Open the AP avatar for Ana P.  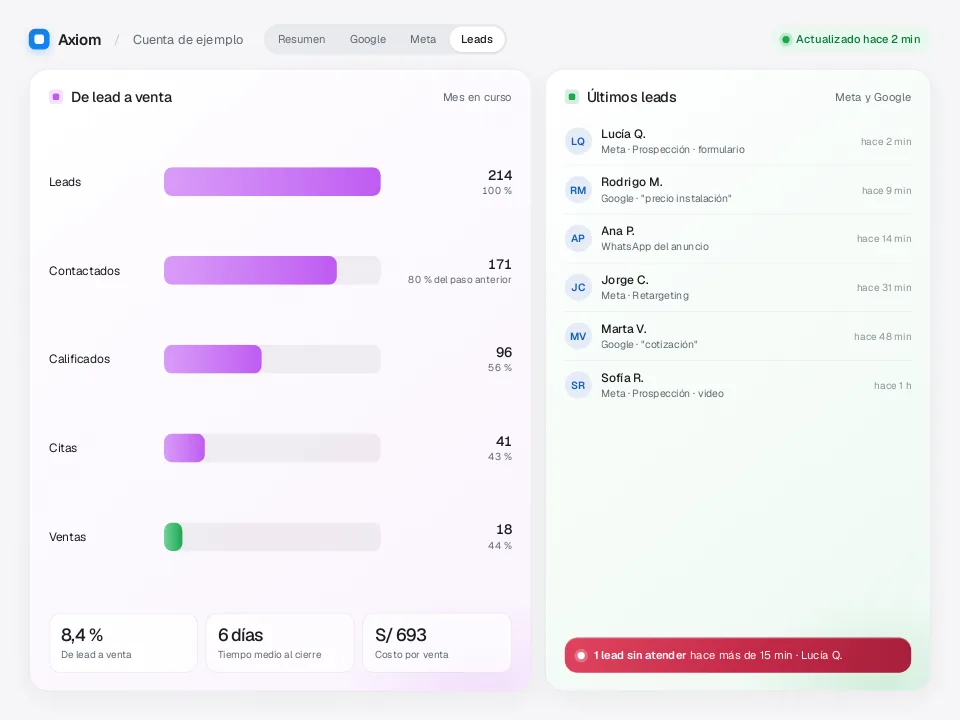[578, 239]
